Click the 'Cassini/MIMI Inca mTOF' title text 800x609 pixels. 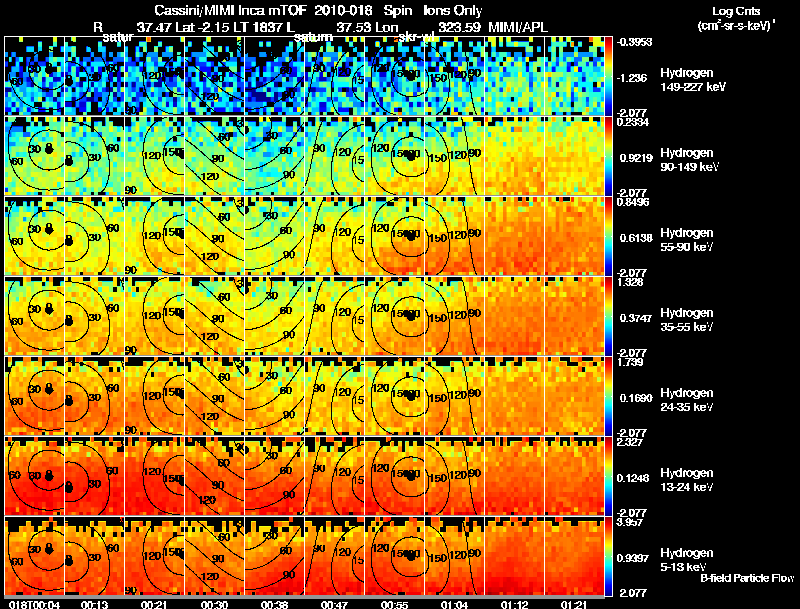click(230, 10)
